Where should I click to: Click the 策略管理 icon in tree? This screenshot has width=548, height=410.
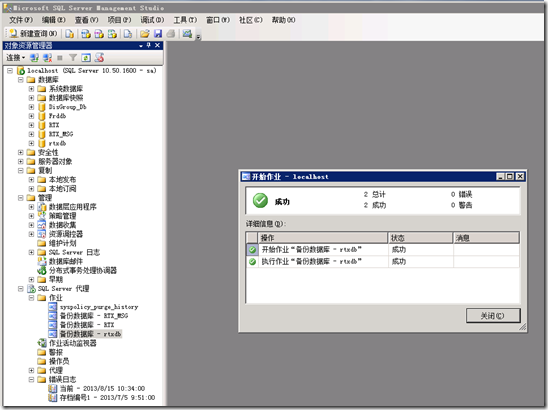[x=42, y=216]
